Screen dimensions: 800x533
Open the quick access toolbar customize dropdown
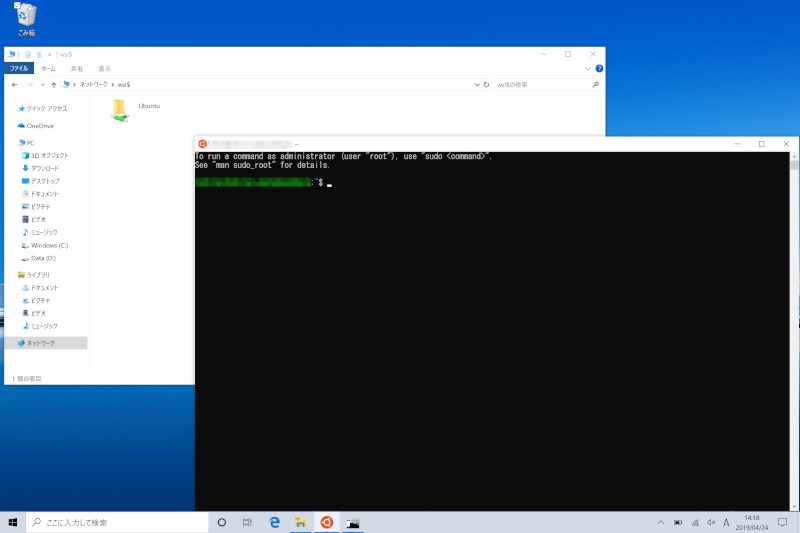49,54
